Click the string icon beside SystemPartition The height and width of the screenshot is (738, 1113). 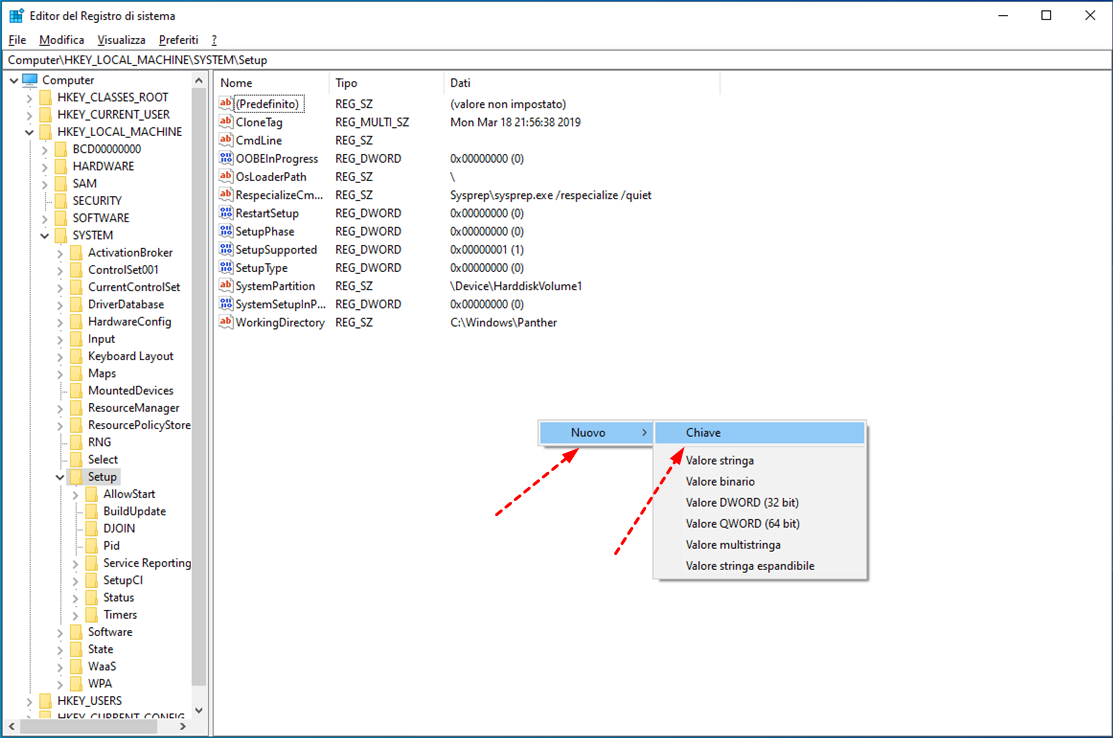226,286
